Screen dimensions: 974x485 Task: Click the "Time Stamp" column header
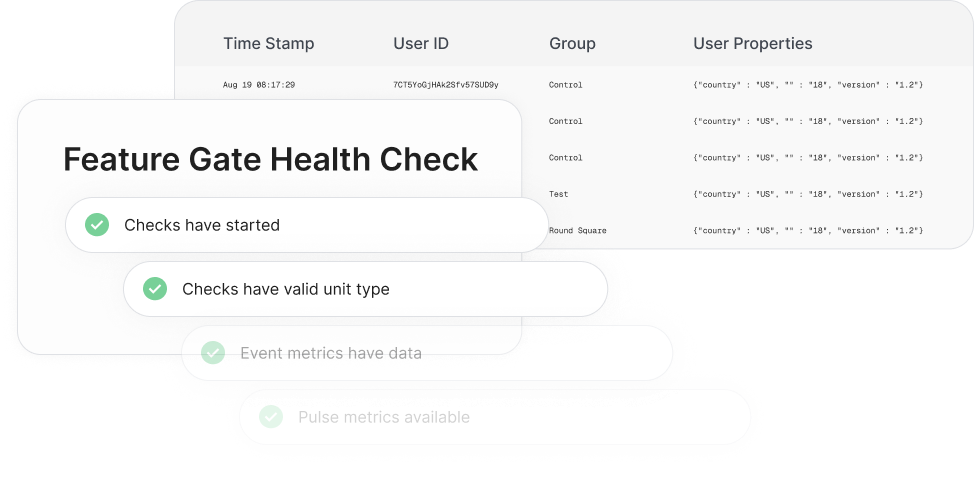269,43
